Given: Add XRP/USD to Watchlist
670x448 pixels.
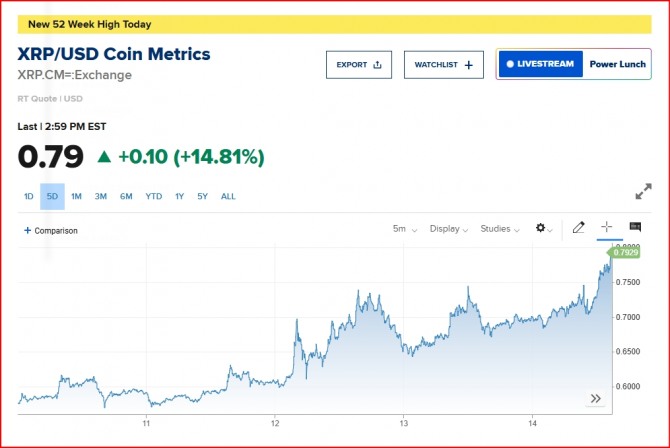Looking at the screenshot, I should [x=443, y=65].
